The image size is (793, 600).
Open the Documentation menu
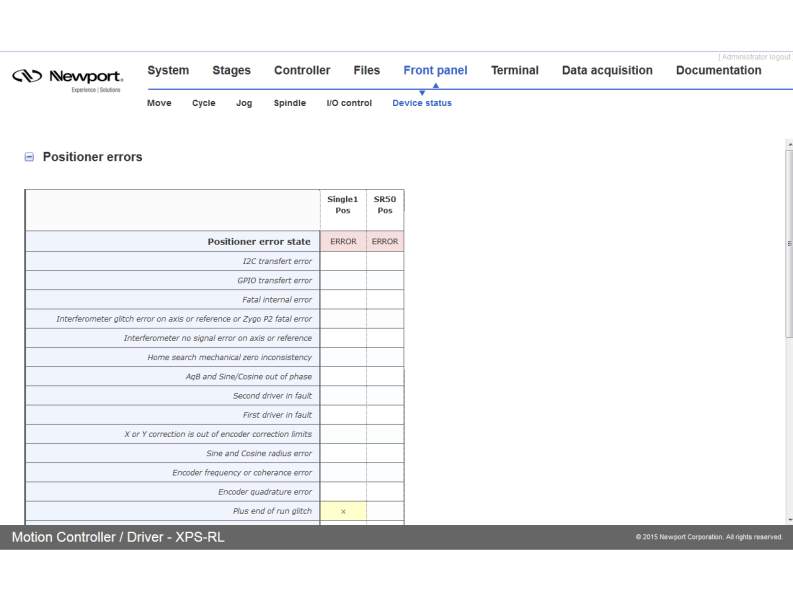(718, 71)
